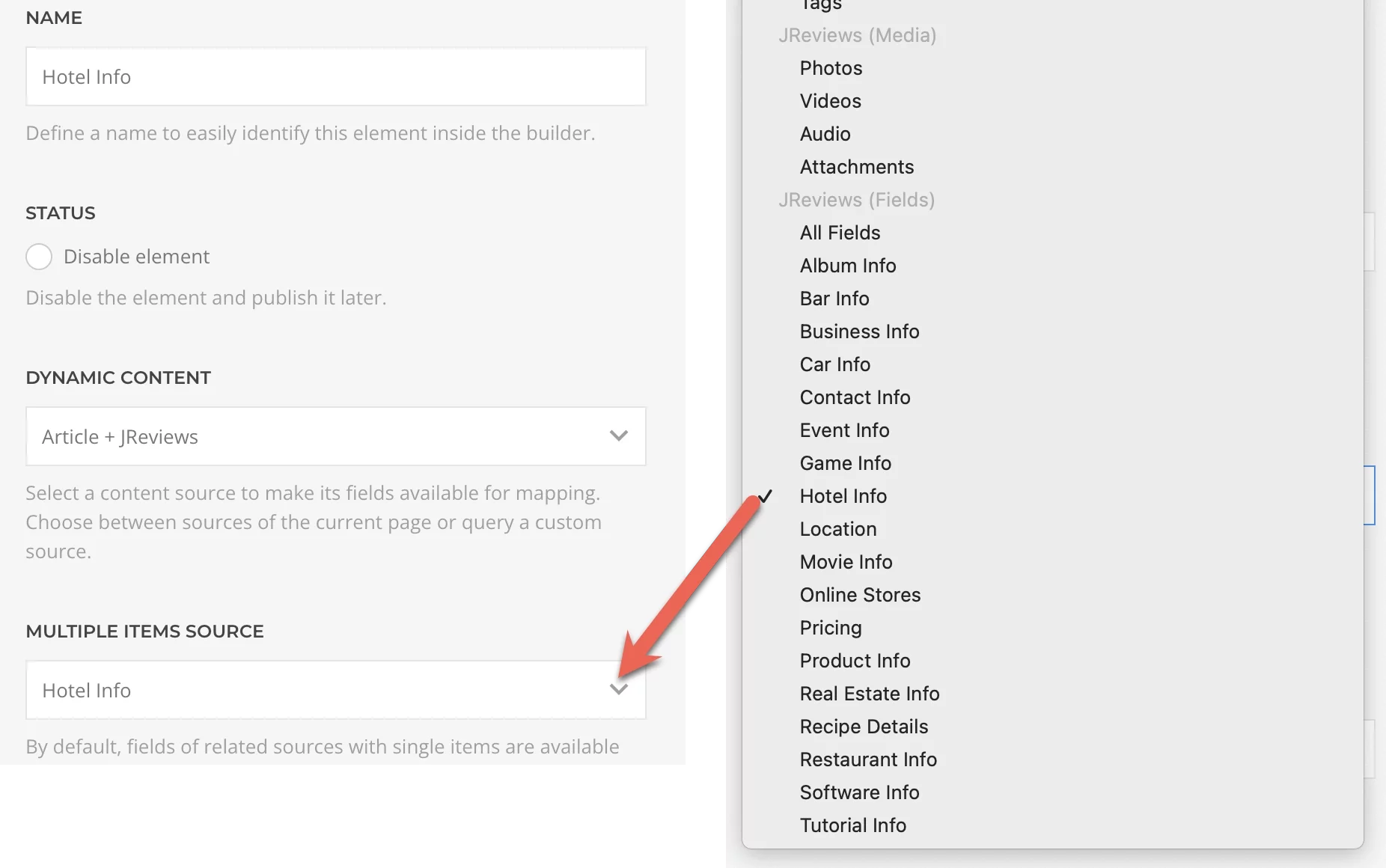Select the Audio option
1386x868 pixels.
point(825,134)
